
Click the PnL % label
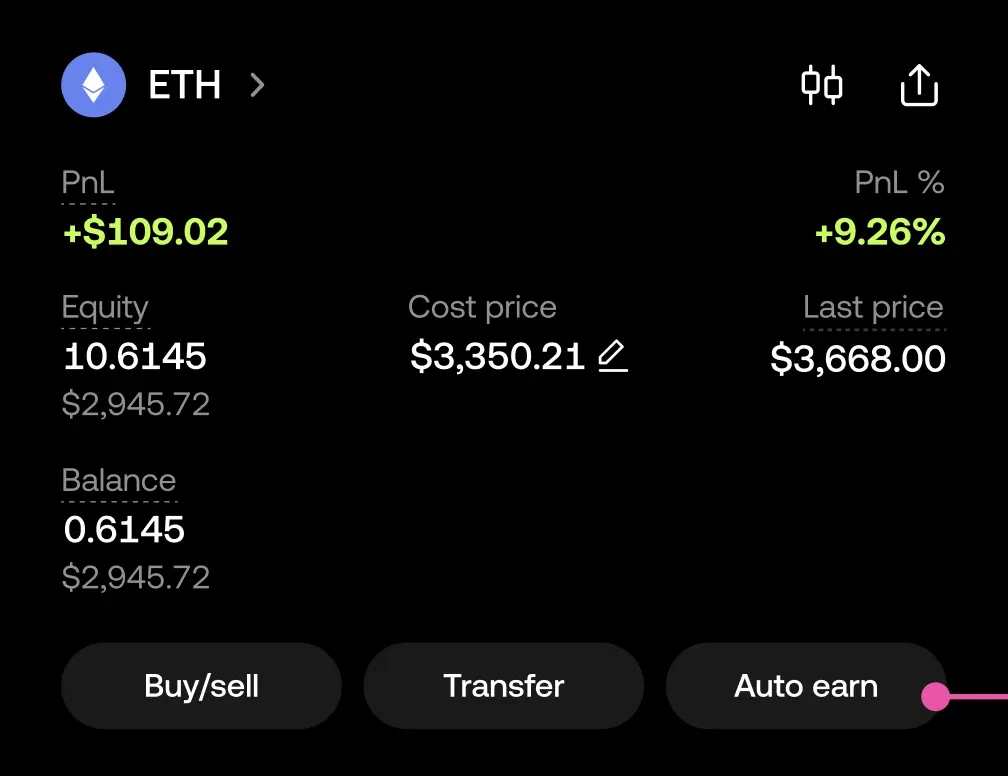point(899,183)
